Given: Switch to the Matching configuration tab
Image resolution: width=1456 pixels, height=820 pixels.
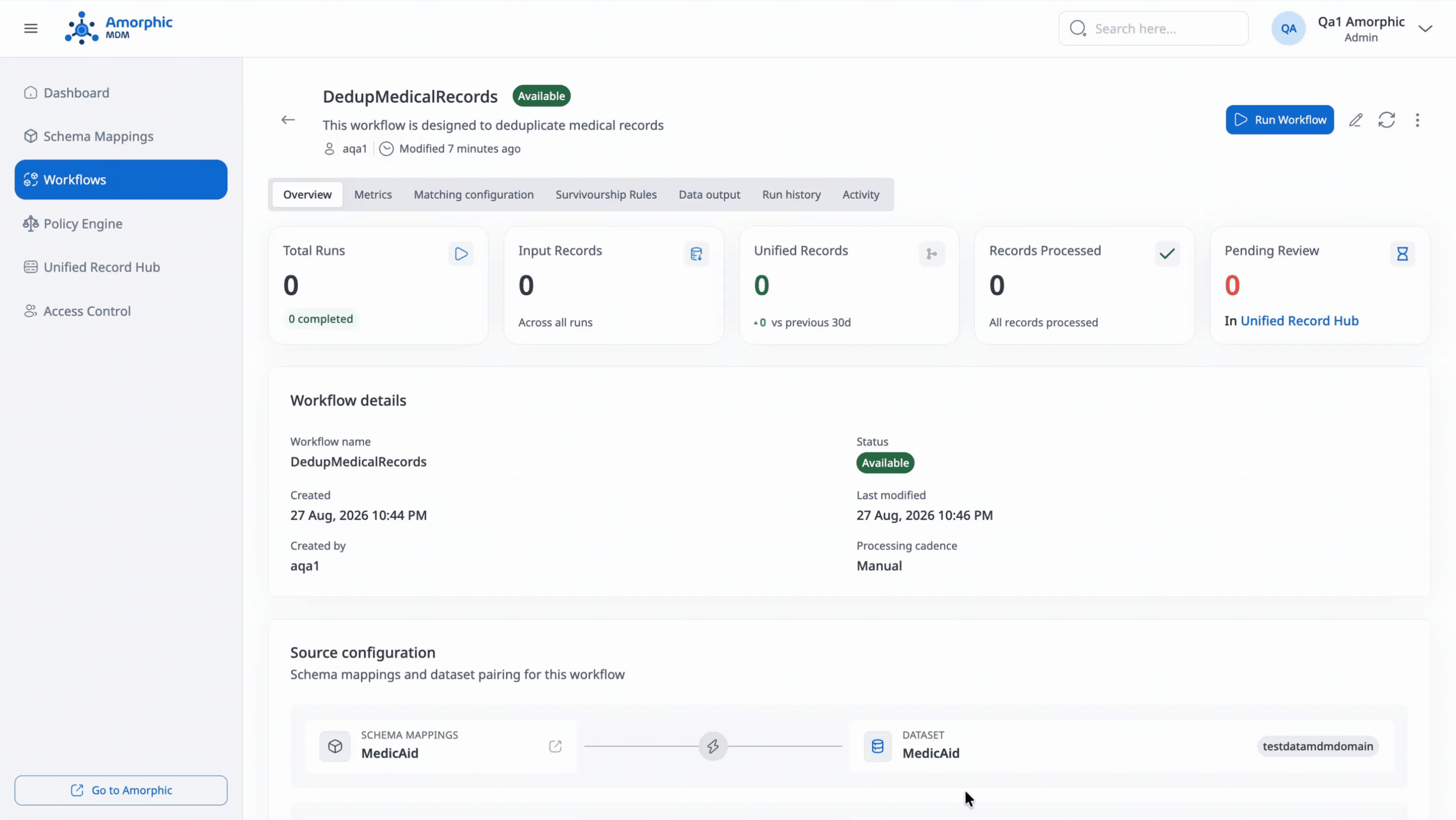Looking at the screenshot, I should tap(474, 195).
